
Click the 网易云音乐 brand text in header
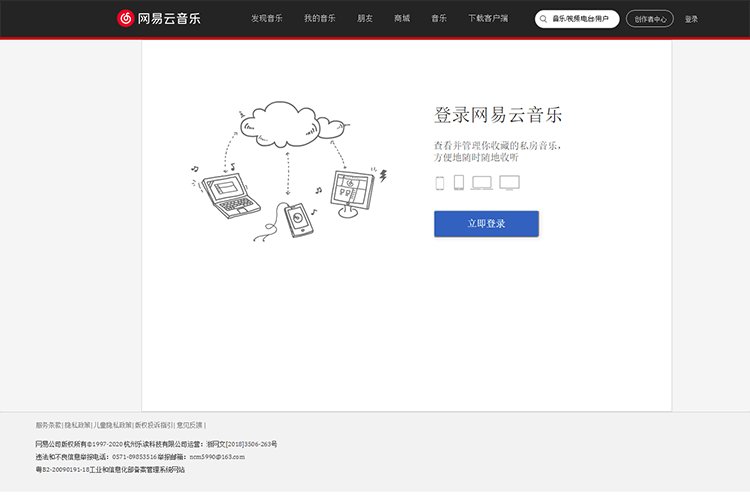(169, 19)
